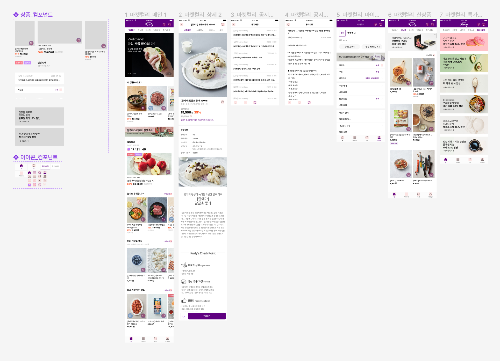Select the first category tab in frame 1
Image resolution: width=500 pixels, height=361 pixels.
click(131, 30)
